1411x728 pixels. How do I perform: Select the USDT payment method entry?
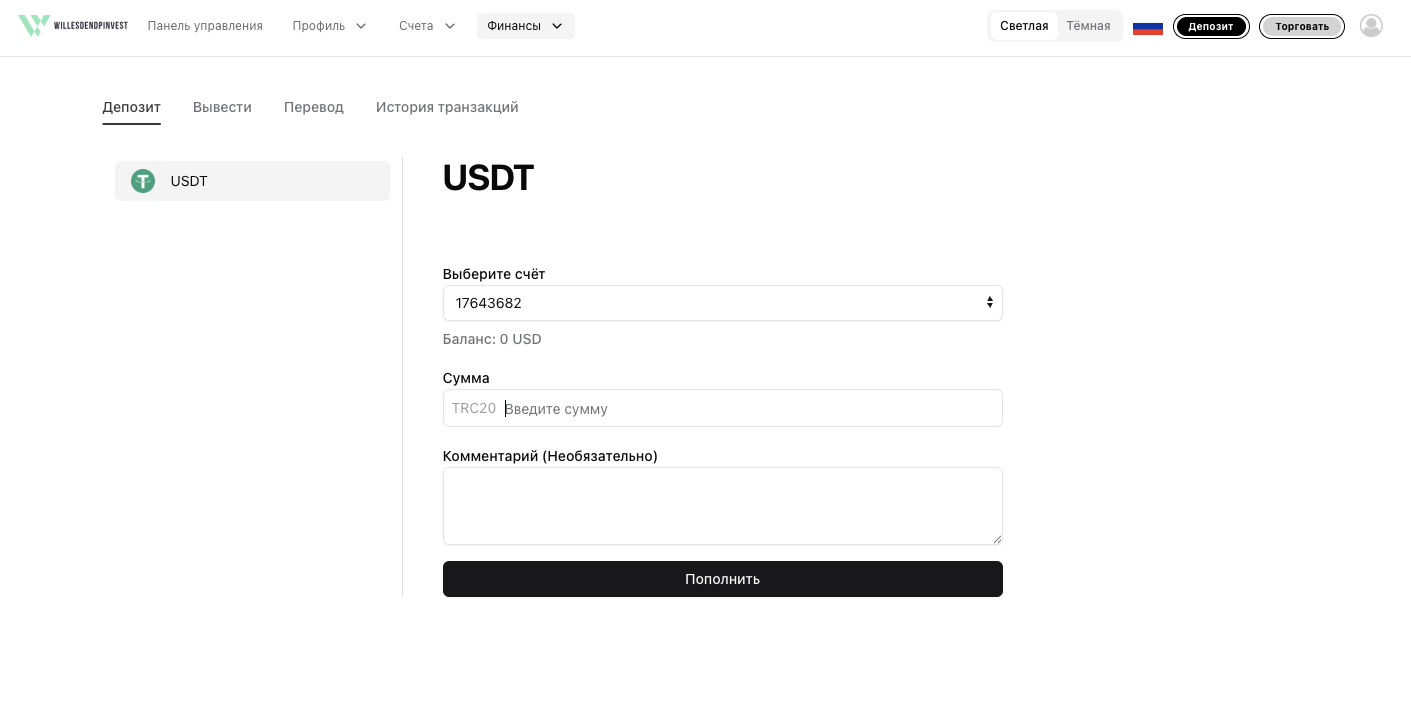[252, 181]
